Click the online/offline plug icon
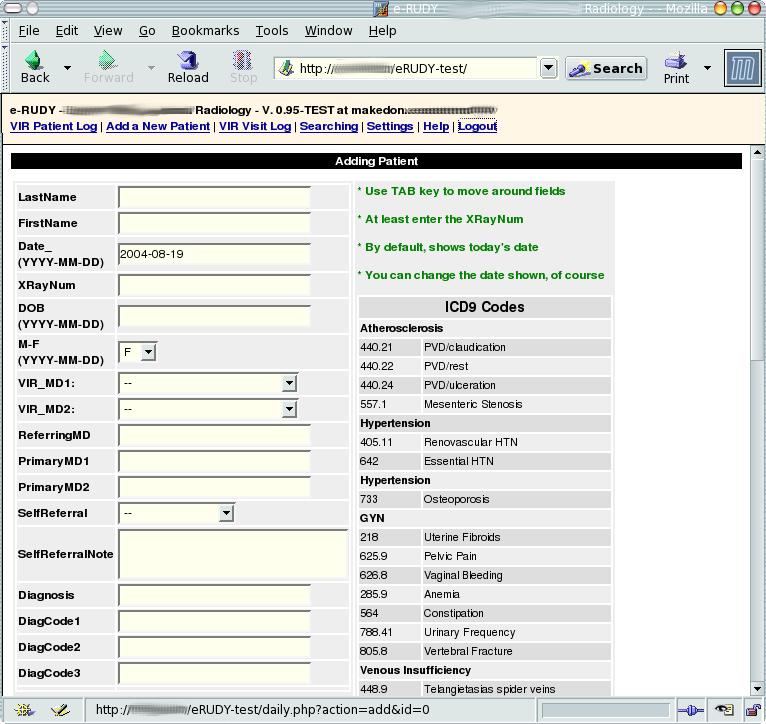Screen dimensions: 766x724 [690, 710]
